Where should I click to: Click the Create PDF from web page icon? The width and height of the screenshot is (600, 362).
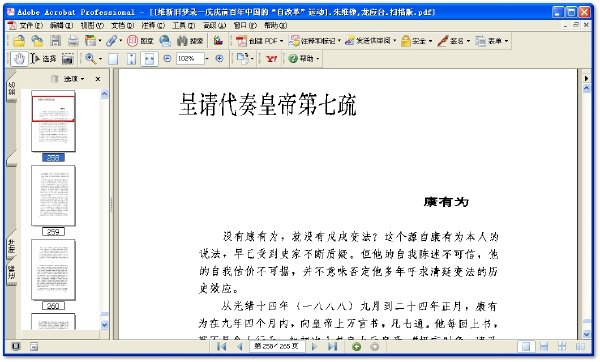pyautogui.click(x=37, y=41)
